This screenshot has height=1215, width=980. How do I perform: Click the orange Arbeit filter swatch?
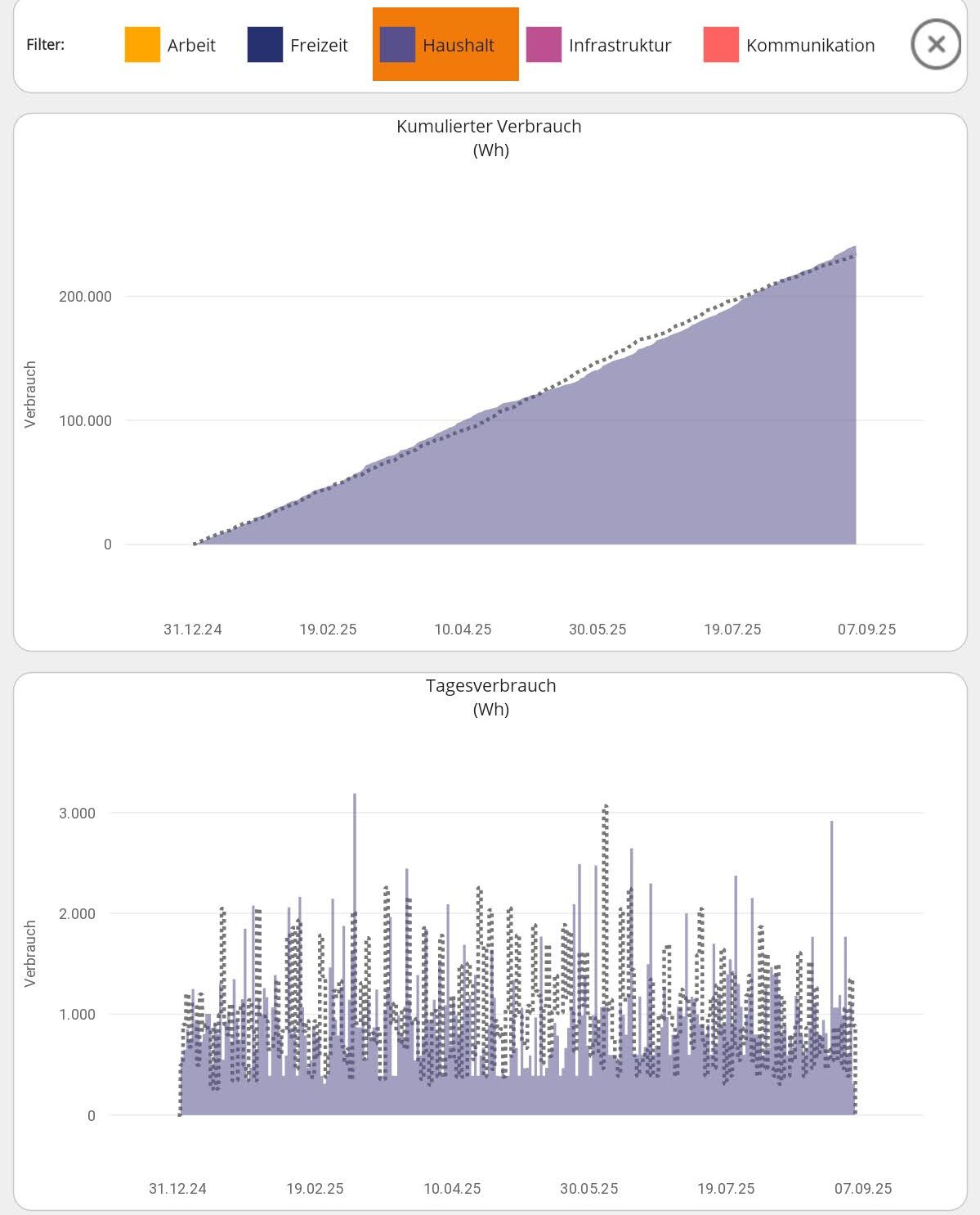tap(142, 45)
